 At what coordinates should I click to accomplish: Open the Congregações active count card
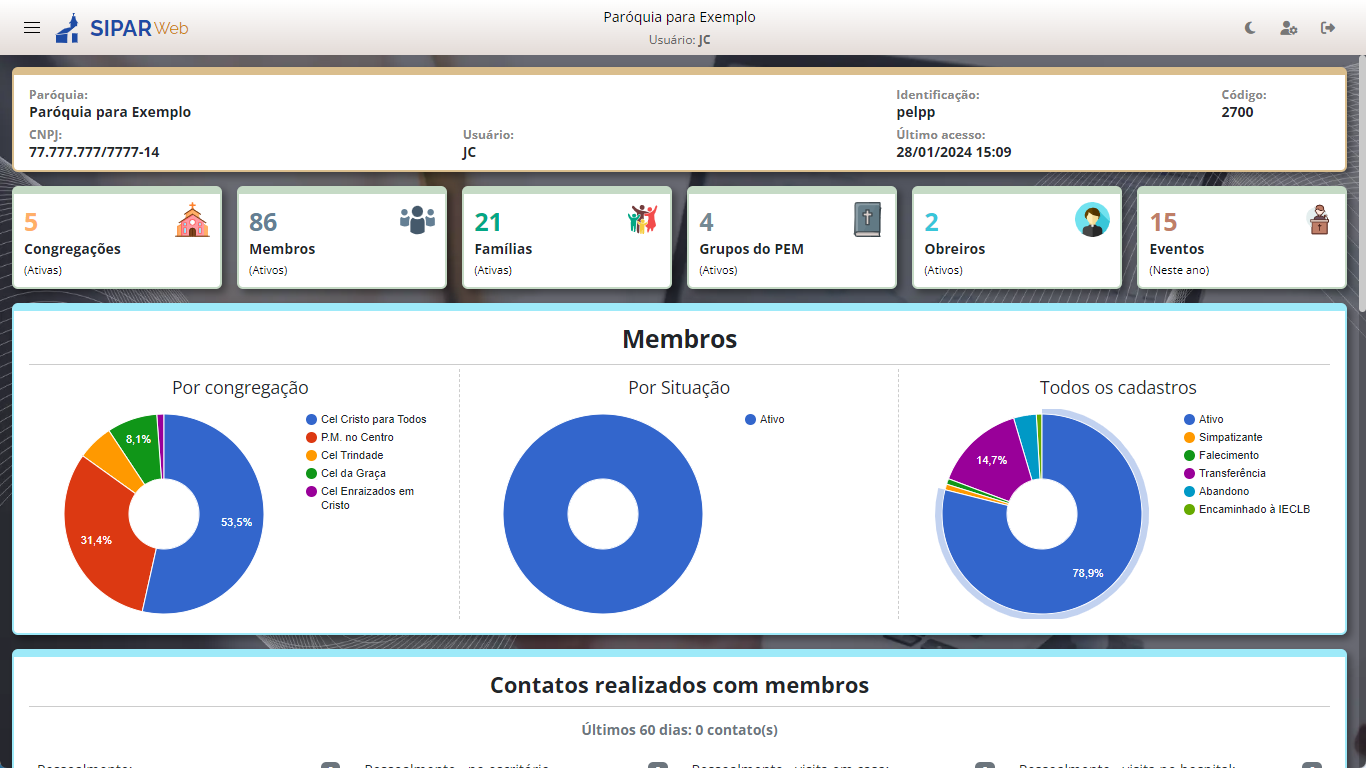click(116, 240)
